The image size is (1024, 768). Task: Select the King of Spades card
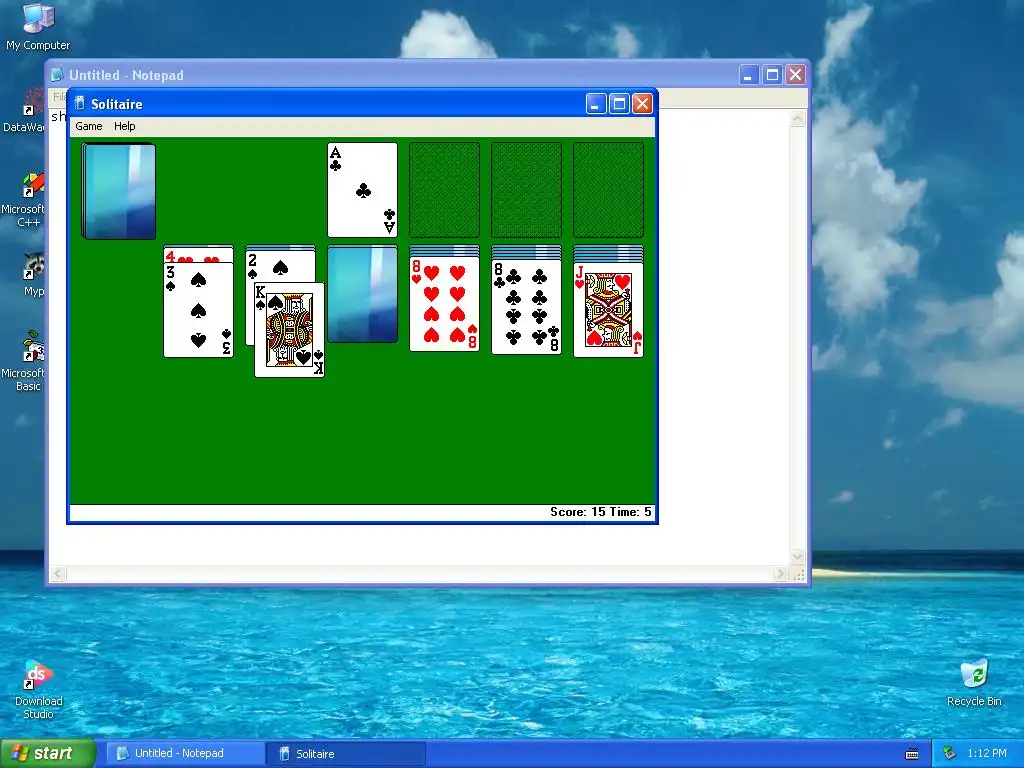click(289, 330)
